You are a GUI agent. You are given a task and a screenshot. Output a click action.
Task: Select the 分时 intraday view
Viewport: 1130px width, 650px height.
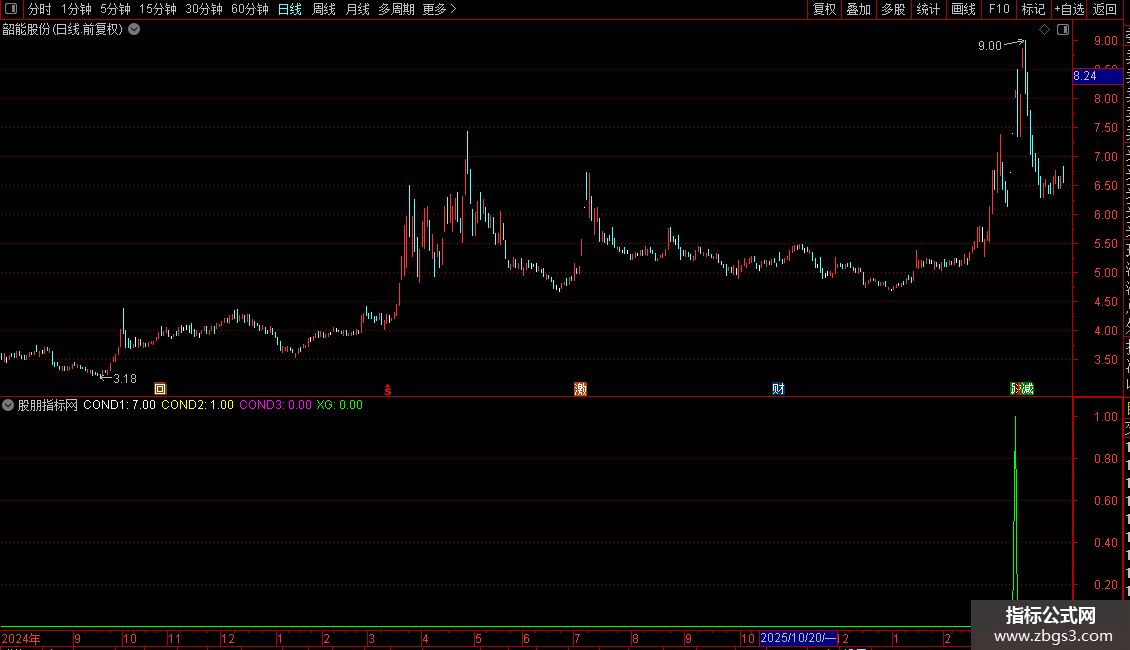(x=40, y=9)
